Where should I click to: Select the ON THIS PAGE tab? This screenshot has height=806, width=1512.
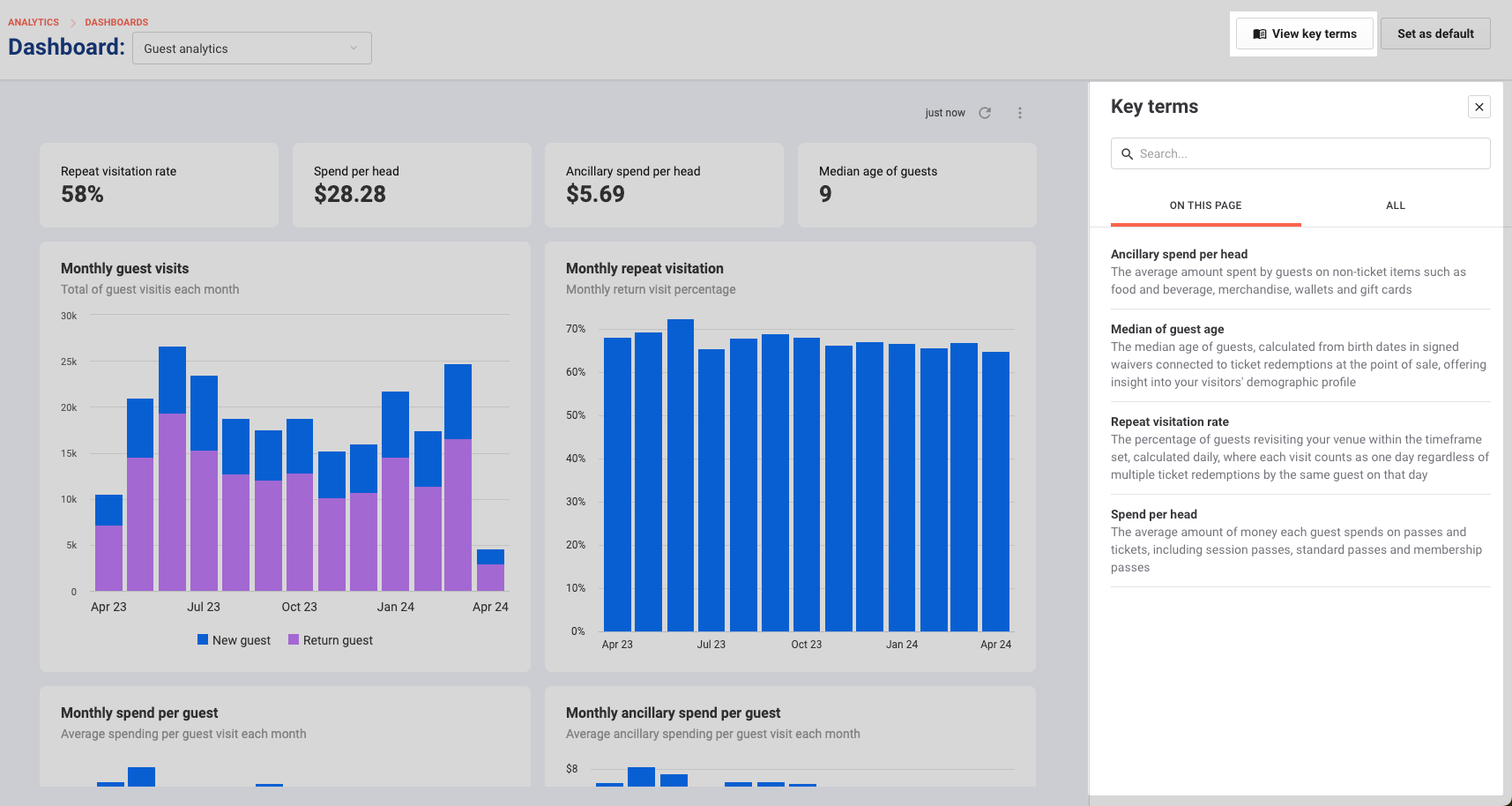(1205, 205)
